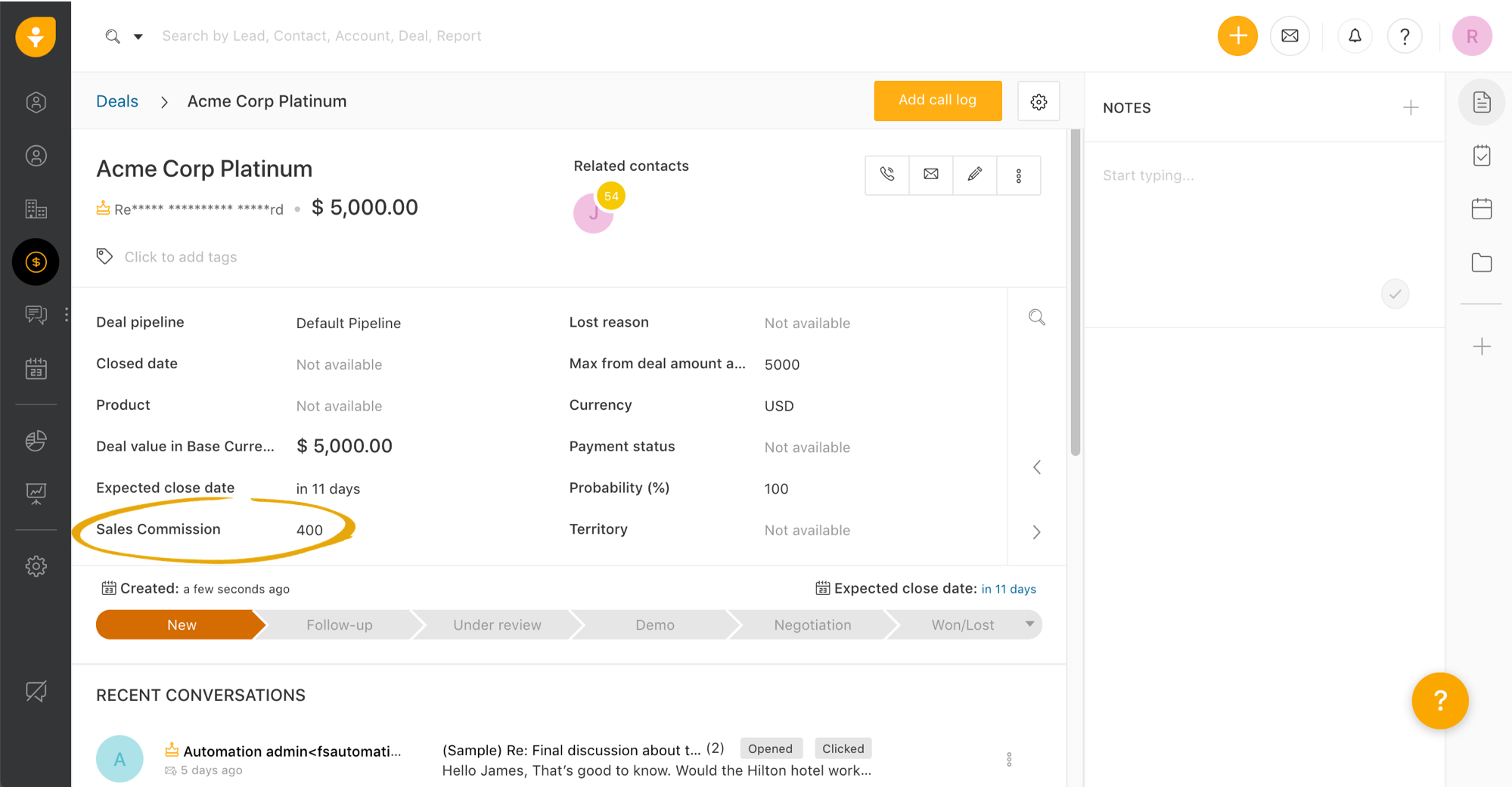This screenshot has width=1512, height=787.
Task: Click the Probability value 100
Action: 776,488
